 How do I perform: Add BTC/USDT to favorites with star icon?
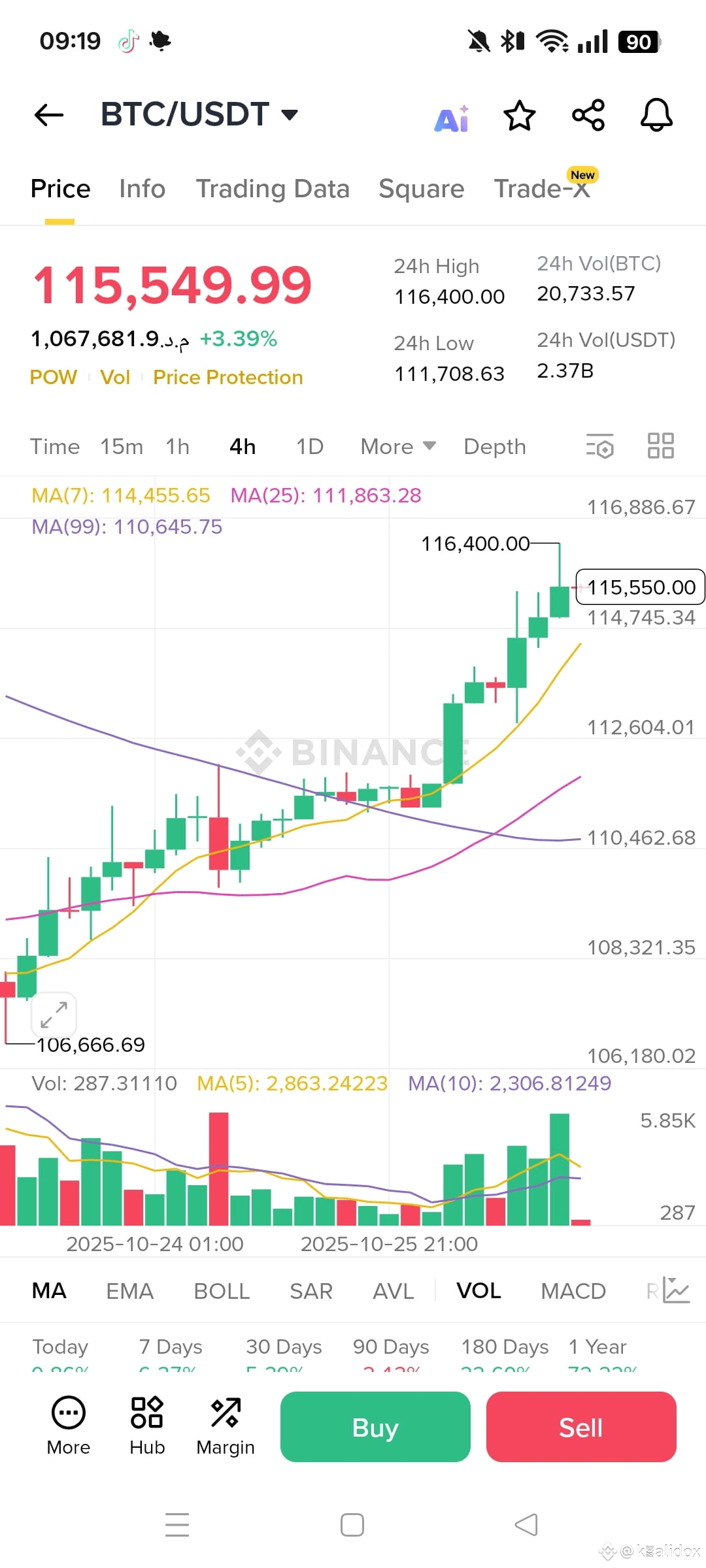click(520, 116)
